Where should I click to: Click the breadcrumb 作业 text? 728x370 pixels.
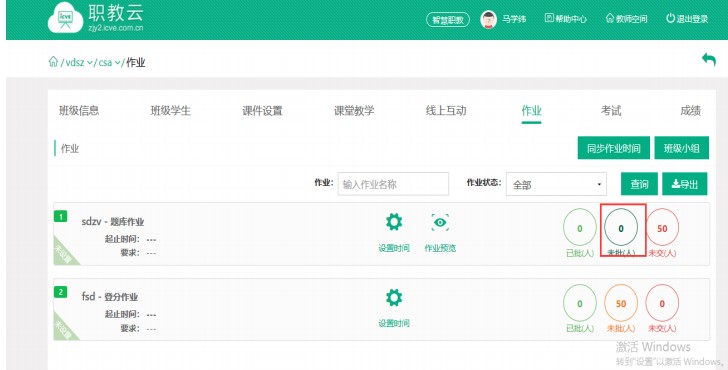136,63
